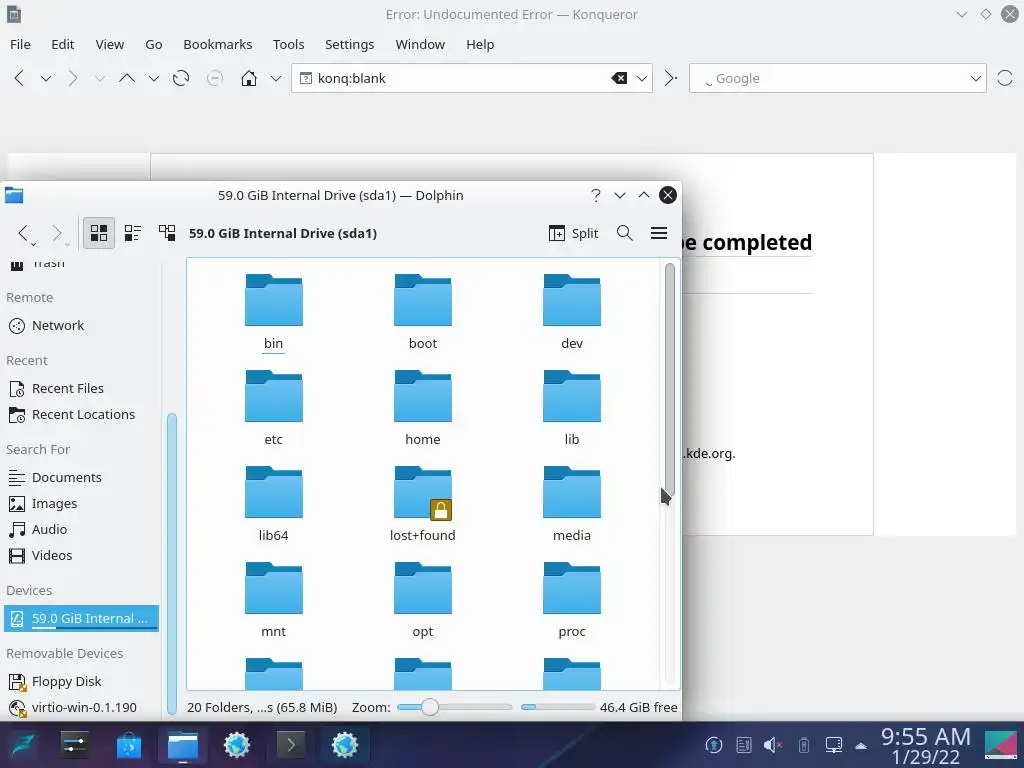Open the Edit menu
The image size is (1024, 768).
63,44
